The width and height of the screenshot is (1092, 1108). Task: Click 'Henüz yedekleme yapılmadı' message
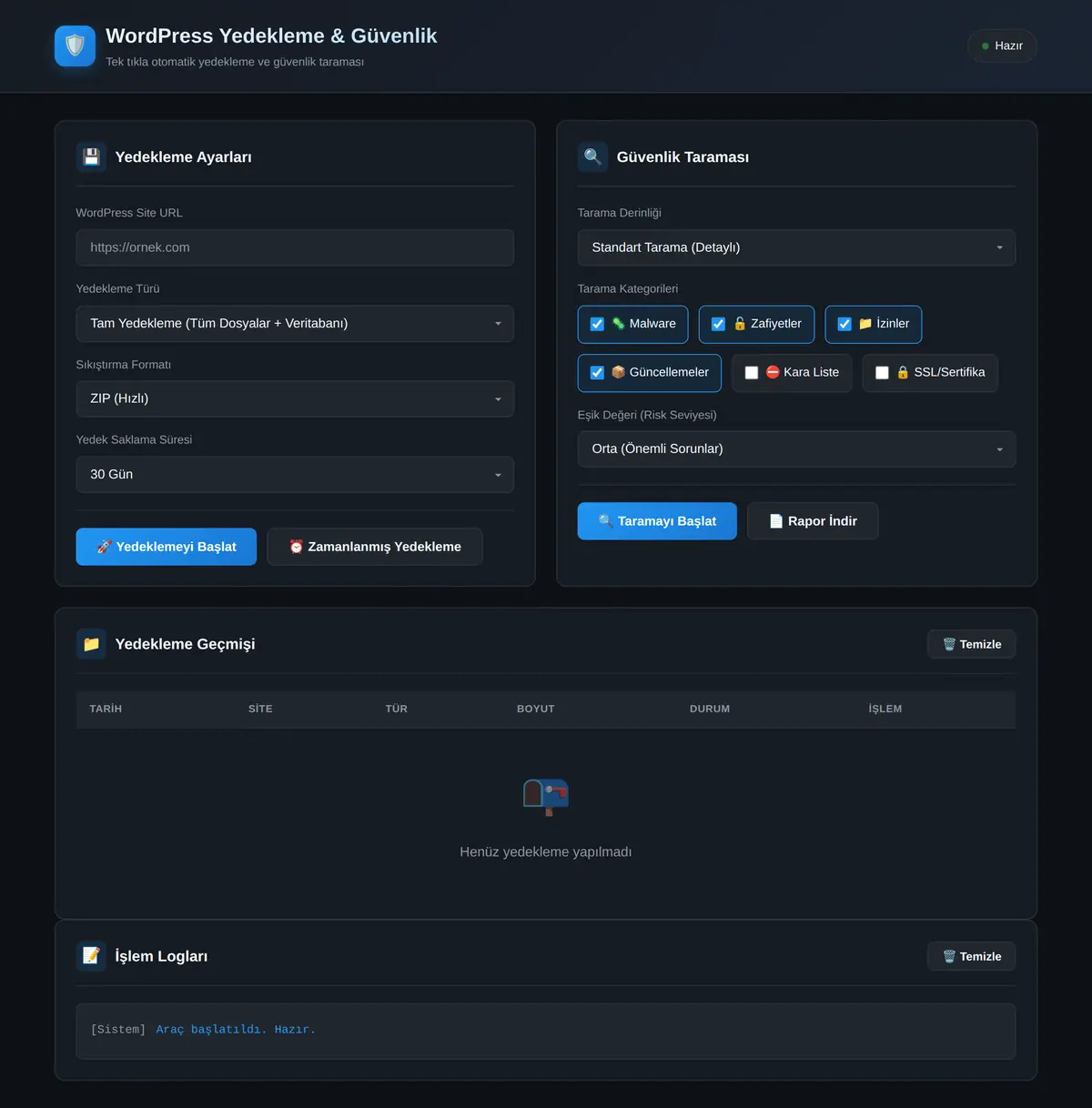click(546, 852)
